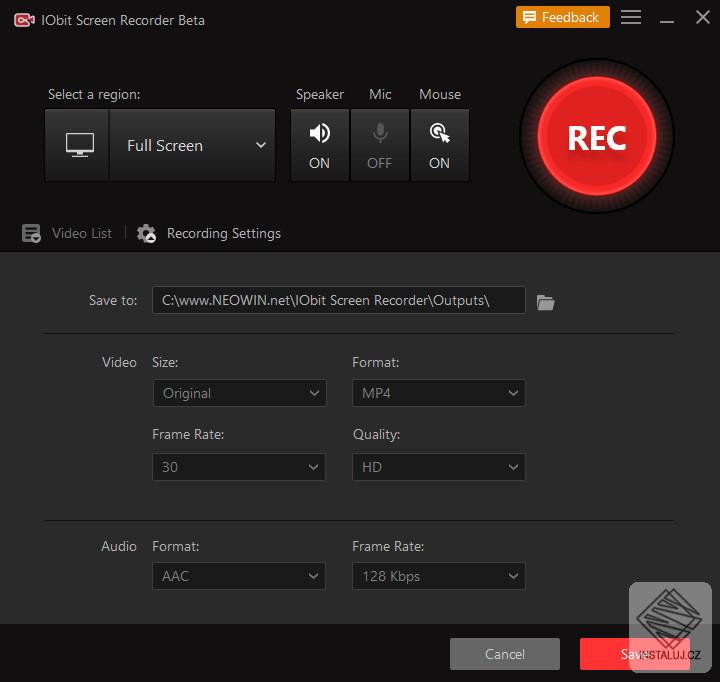Minimize the IObit Screen Recorder window
The height and width of the screenshot is (682, 720).
pos(667,21)
